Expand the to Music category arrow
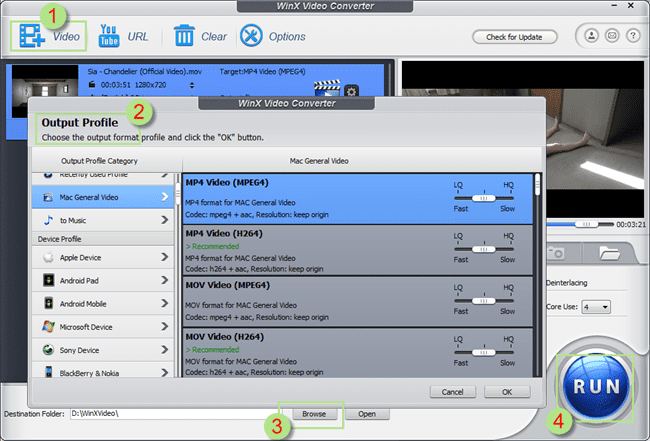This screenshot has height=441, width=650. (x=165, y=220)
